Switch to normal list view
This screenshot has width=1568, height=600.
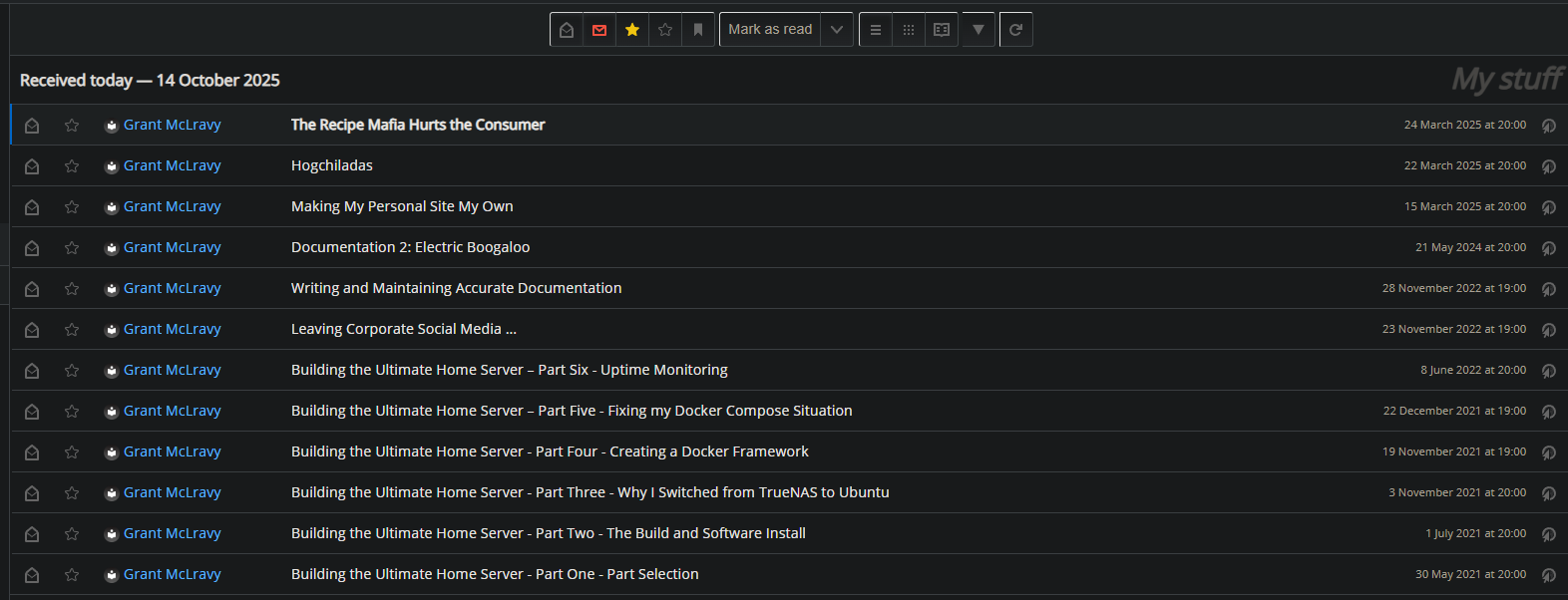876,30
